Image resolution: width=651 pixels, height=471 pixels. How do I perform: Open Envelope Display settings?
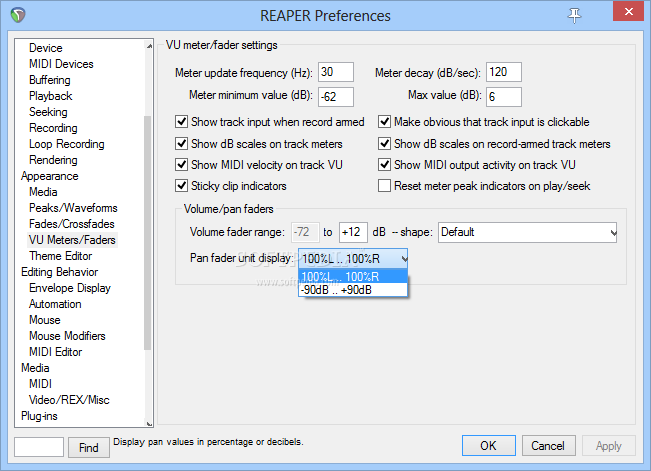pyautogui.click(x=70, y=288)
